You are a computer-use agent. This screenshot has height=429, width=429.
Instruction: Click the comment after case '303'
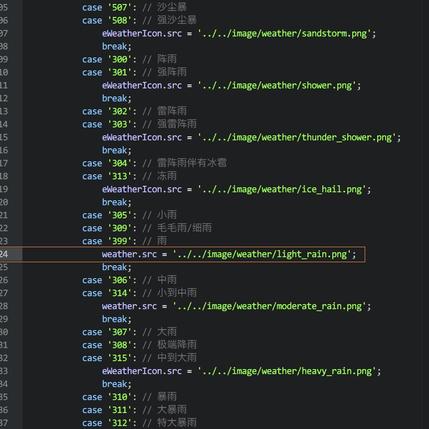pos(169,124)
